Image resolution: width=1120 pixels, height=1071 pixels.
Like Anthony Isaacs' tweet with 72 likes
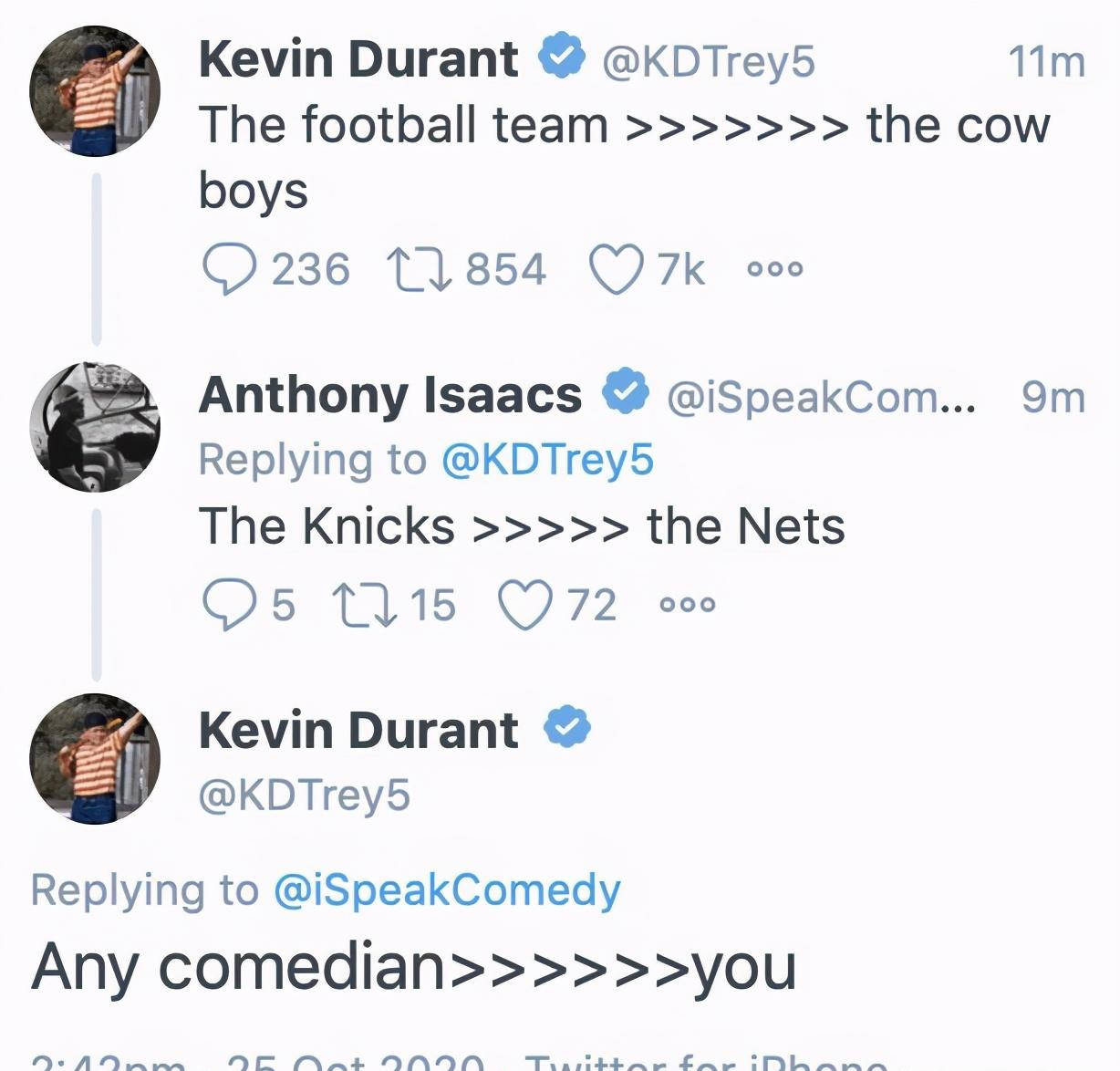pos(525,605)
